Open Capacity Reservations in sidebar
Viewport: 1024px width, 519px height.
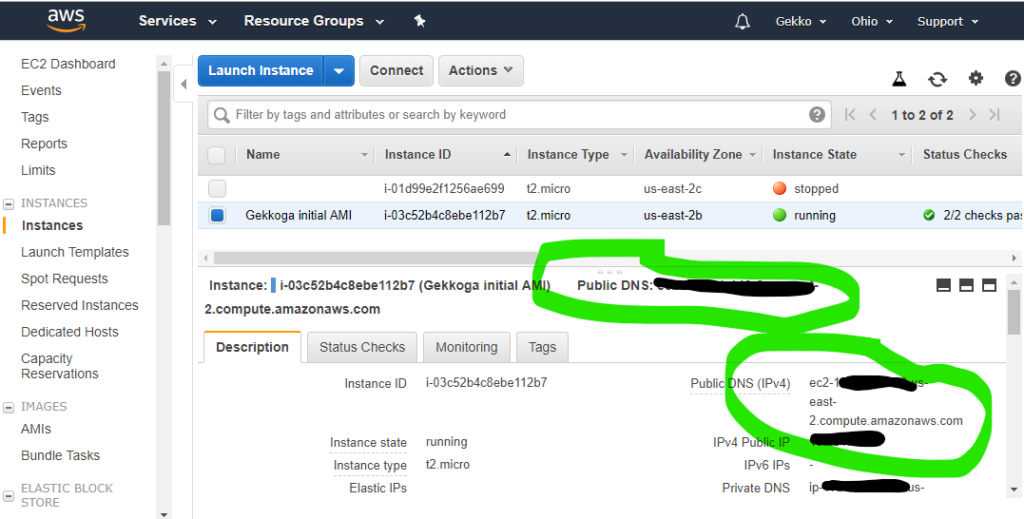coord(59,366)
